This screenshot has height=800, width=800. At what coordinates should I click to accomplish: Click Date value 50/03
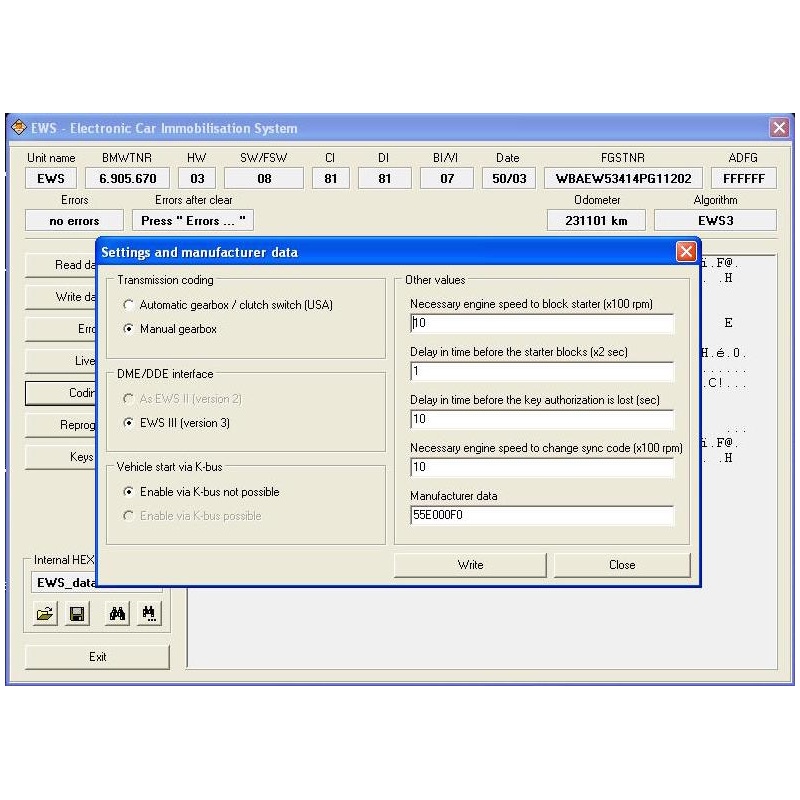click(509, 179)
